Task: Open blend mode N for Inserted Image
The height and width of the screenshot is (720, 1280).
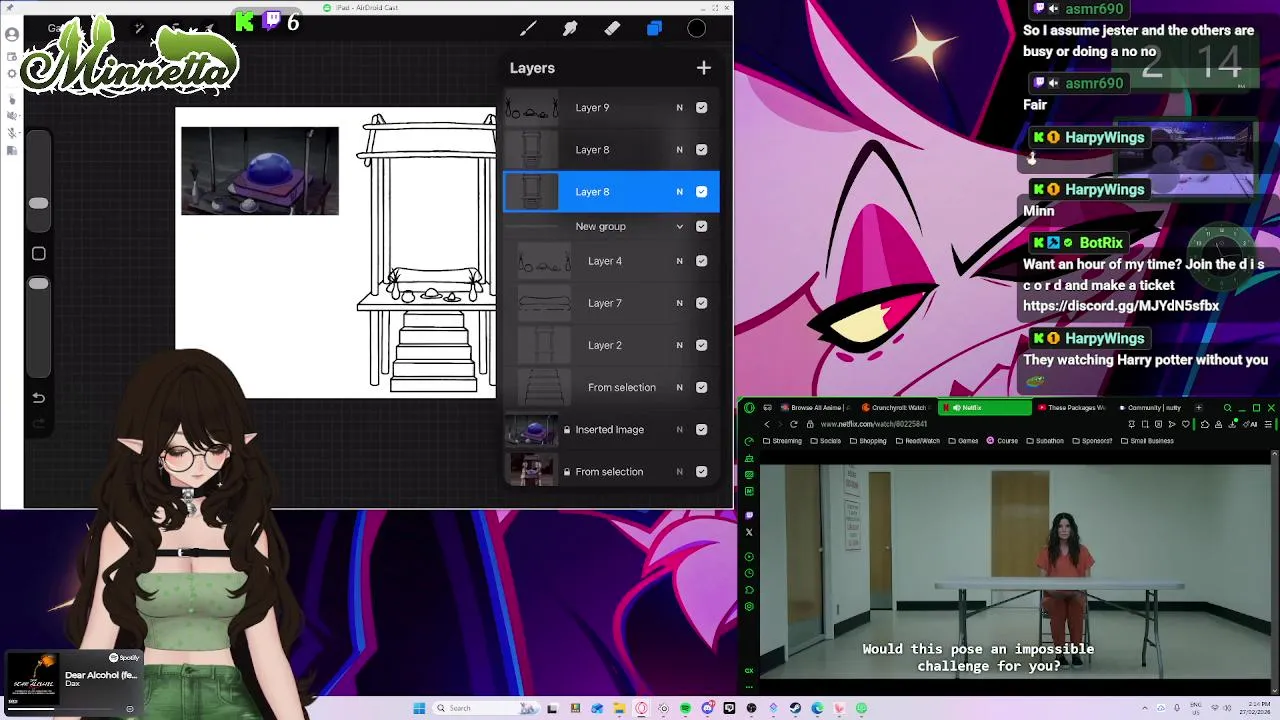Action: (679, 430)
